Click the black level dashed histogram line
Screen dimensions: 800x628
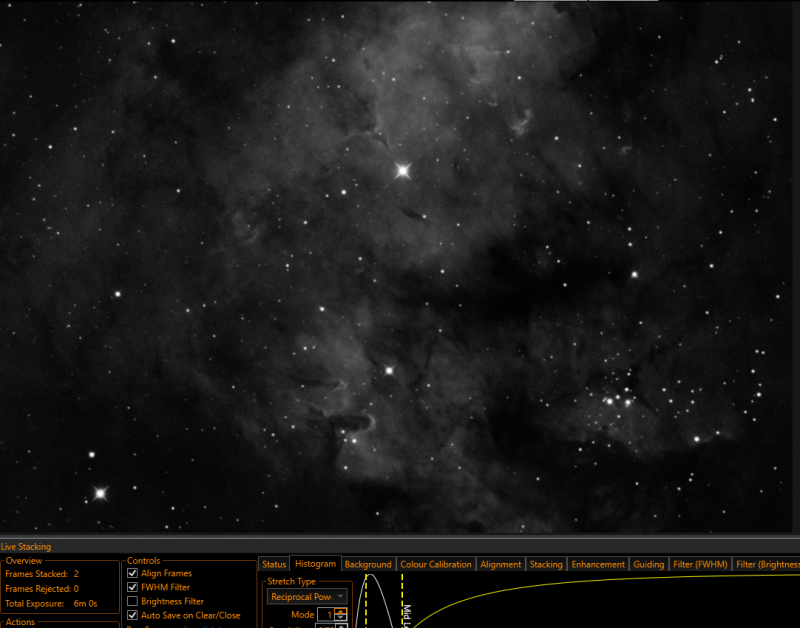pyautogui.click(x=366, y=600)
